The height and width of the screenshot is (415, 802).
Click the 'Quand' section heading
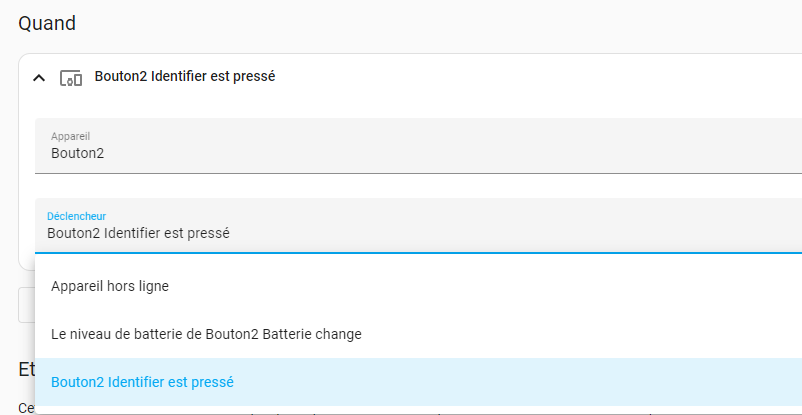47,23
